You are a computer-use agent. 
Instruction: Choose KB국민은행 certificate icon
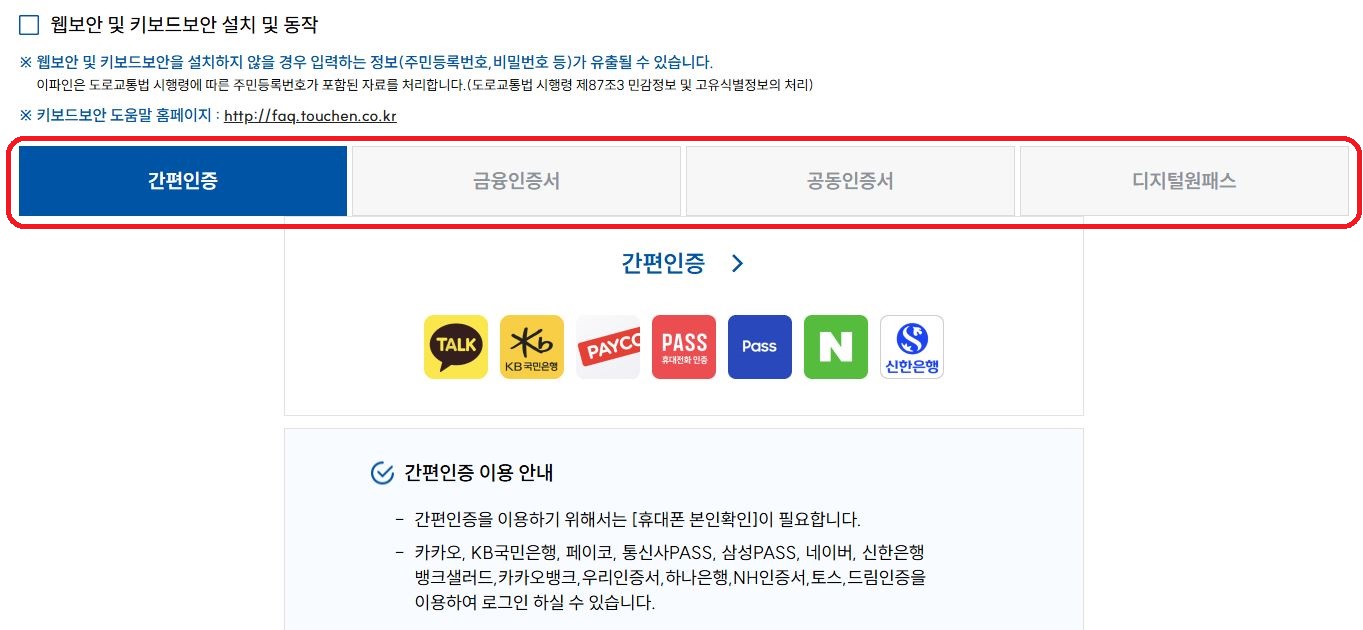tap(532, 347)
